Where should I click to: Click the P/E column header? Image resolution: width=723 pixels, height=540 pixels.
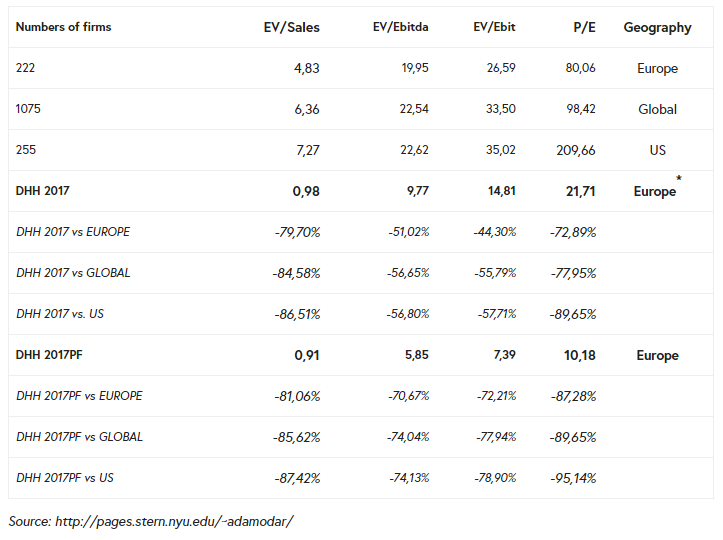tap(583, 27)
